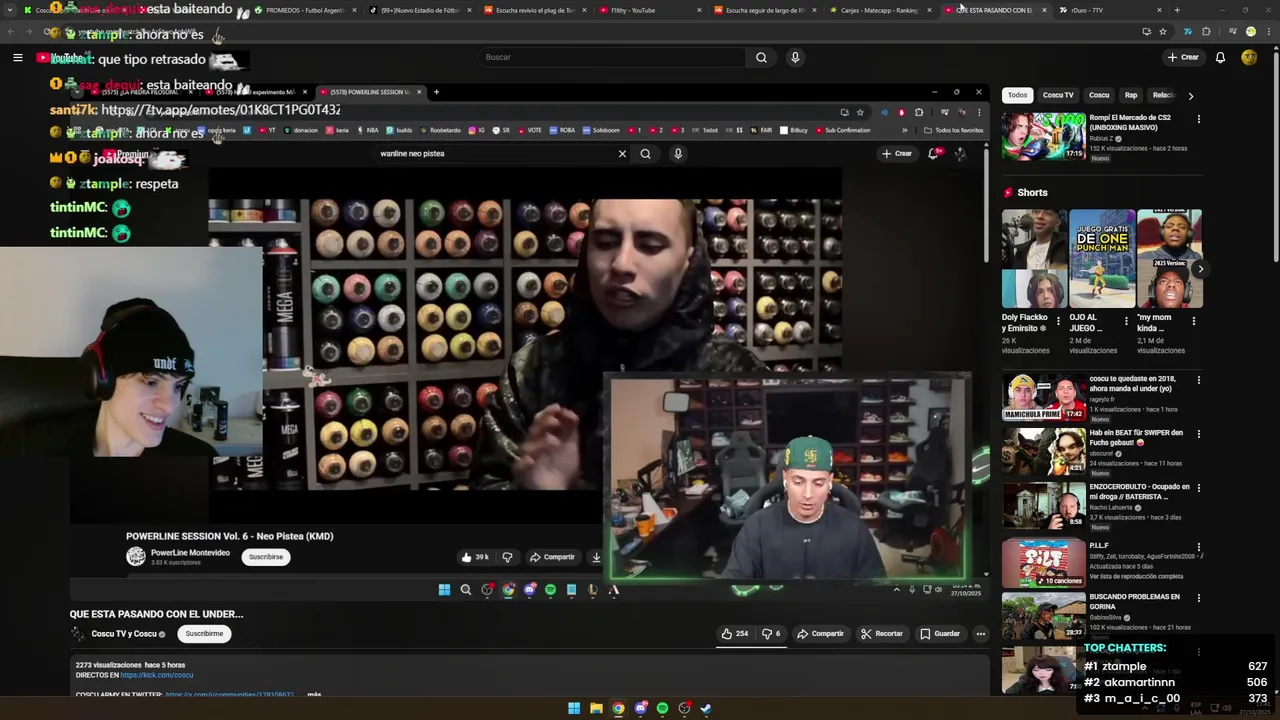Open ENZOCEROBULTO video thumbnail
This screenshot has width=1280, height=720.
click(x=1044, y=505)
